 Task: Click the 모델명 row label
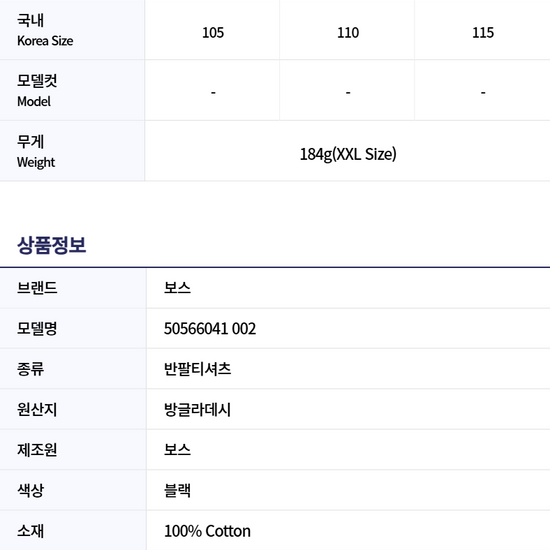(37, 329)
